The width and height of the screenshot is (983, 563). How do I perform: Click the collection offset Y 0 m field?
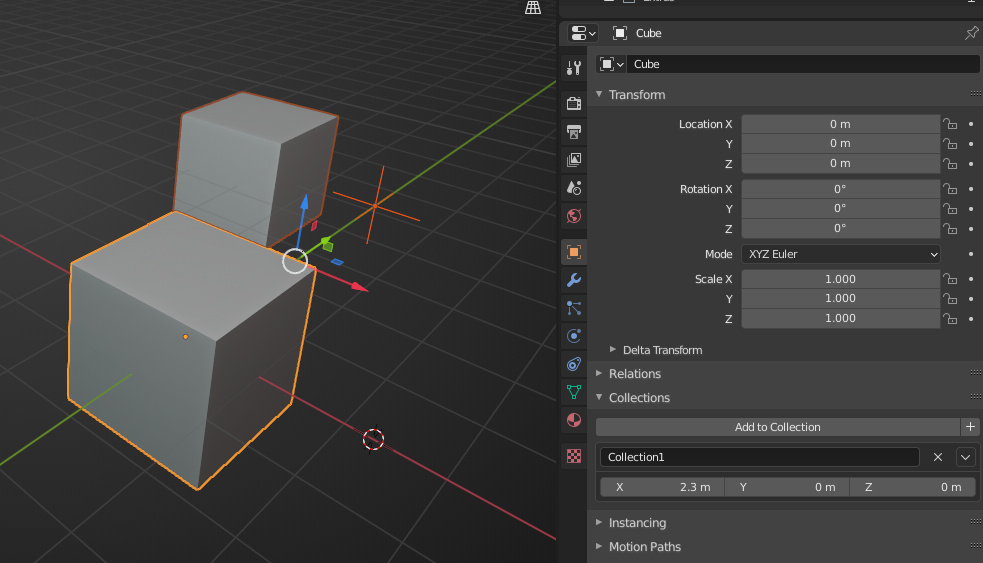(x=787, y=487)
